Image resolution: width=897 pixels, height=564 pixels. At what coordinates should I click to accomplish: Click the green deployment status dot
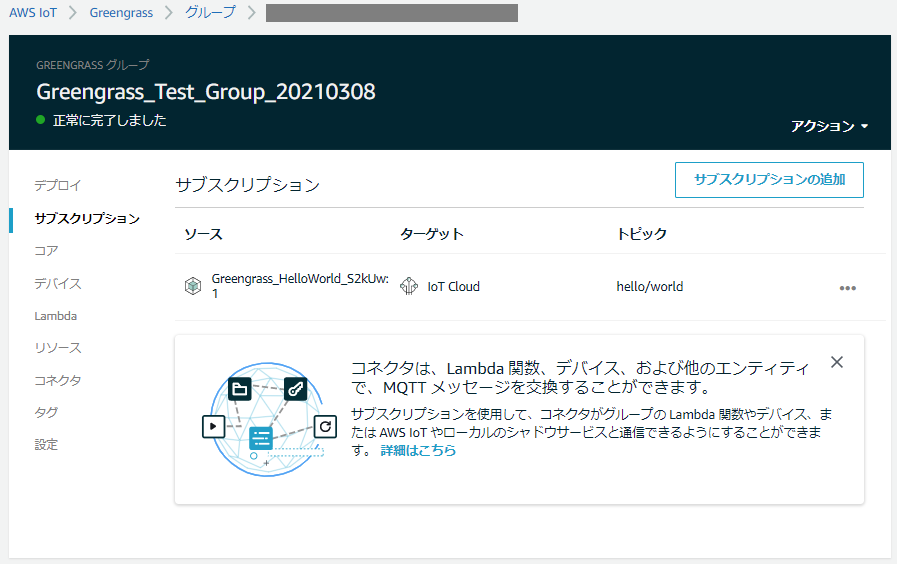pyautogui.click(x=41, y=120)
